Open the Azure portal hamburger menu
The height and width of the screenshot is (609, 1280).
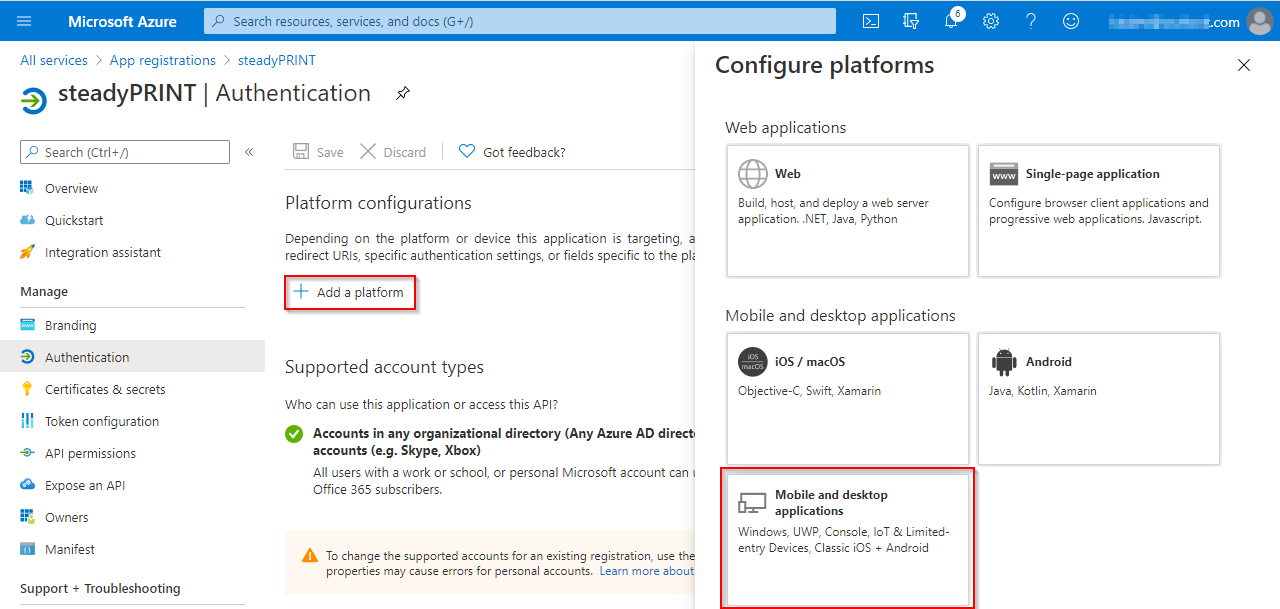click(x=25, y=21)
